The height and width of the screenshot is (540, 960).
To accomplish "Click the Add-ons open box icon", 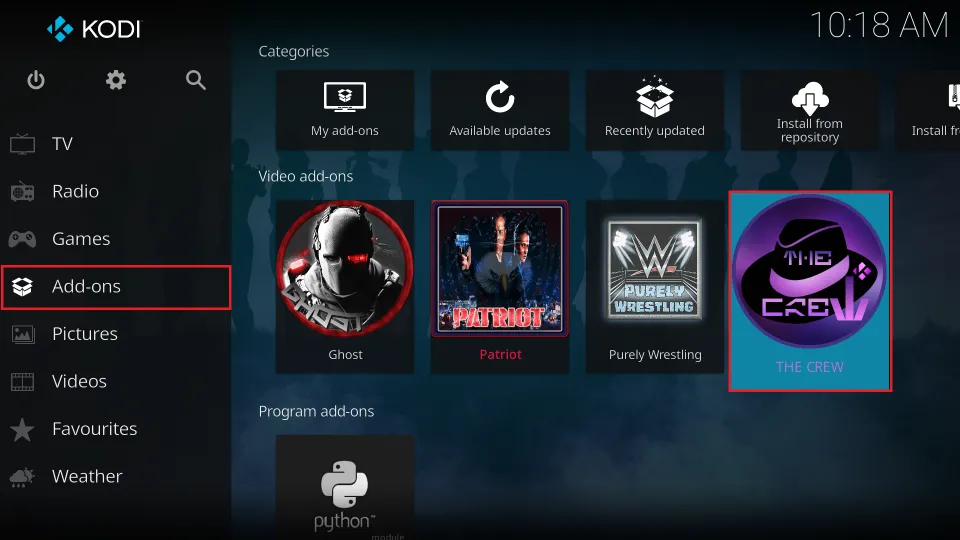I will pyautogui.click(x=23, y=287).
